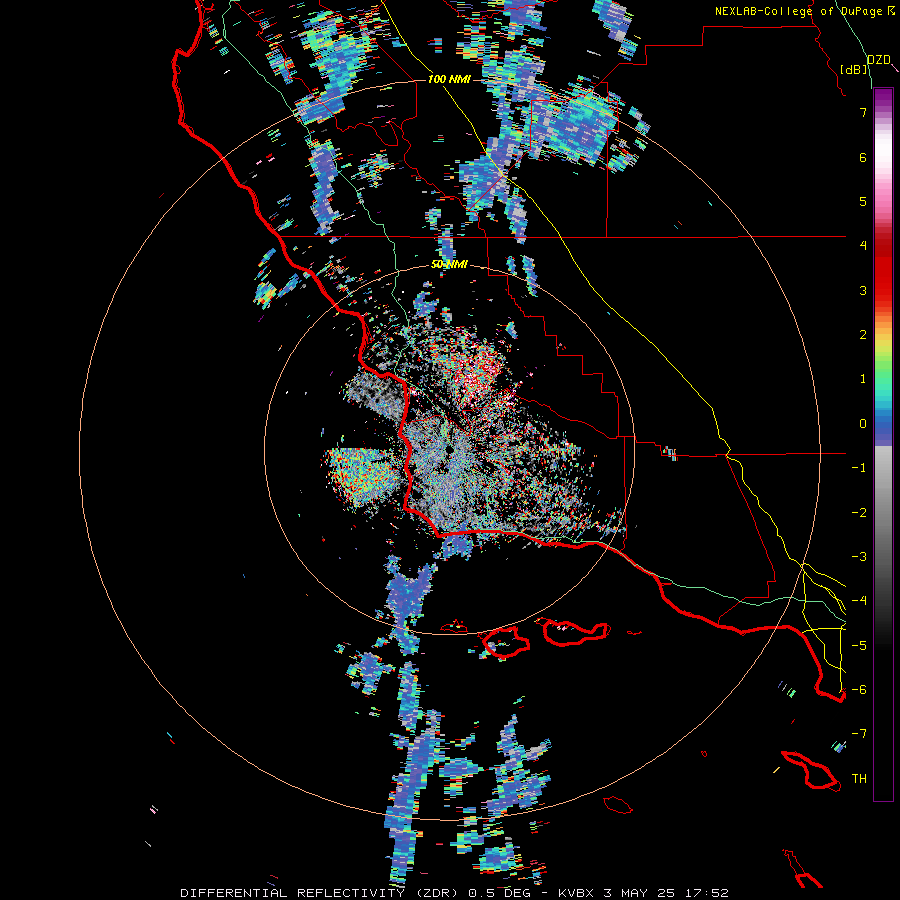
Task: Click the 4 value on color scale
Action: (x=863, y=246)
